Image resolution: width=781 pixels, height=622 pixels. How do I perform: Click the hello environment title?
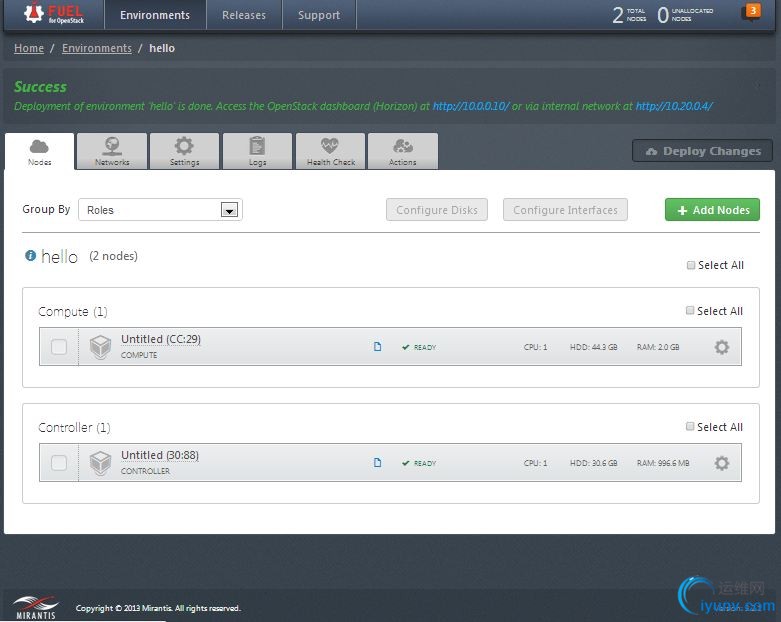[x=59, y=257]
